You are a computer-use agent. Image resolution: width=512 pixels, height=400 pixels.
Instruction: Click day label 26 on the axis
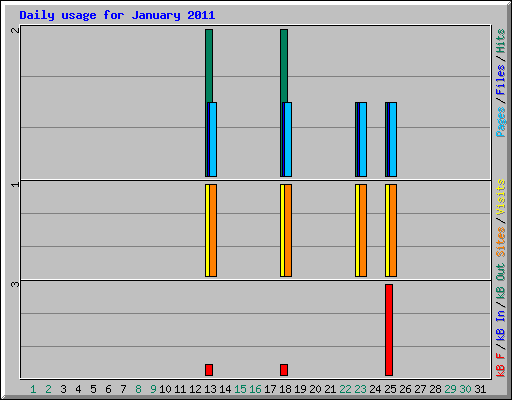pyautogui.click(x=405, y=389)
